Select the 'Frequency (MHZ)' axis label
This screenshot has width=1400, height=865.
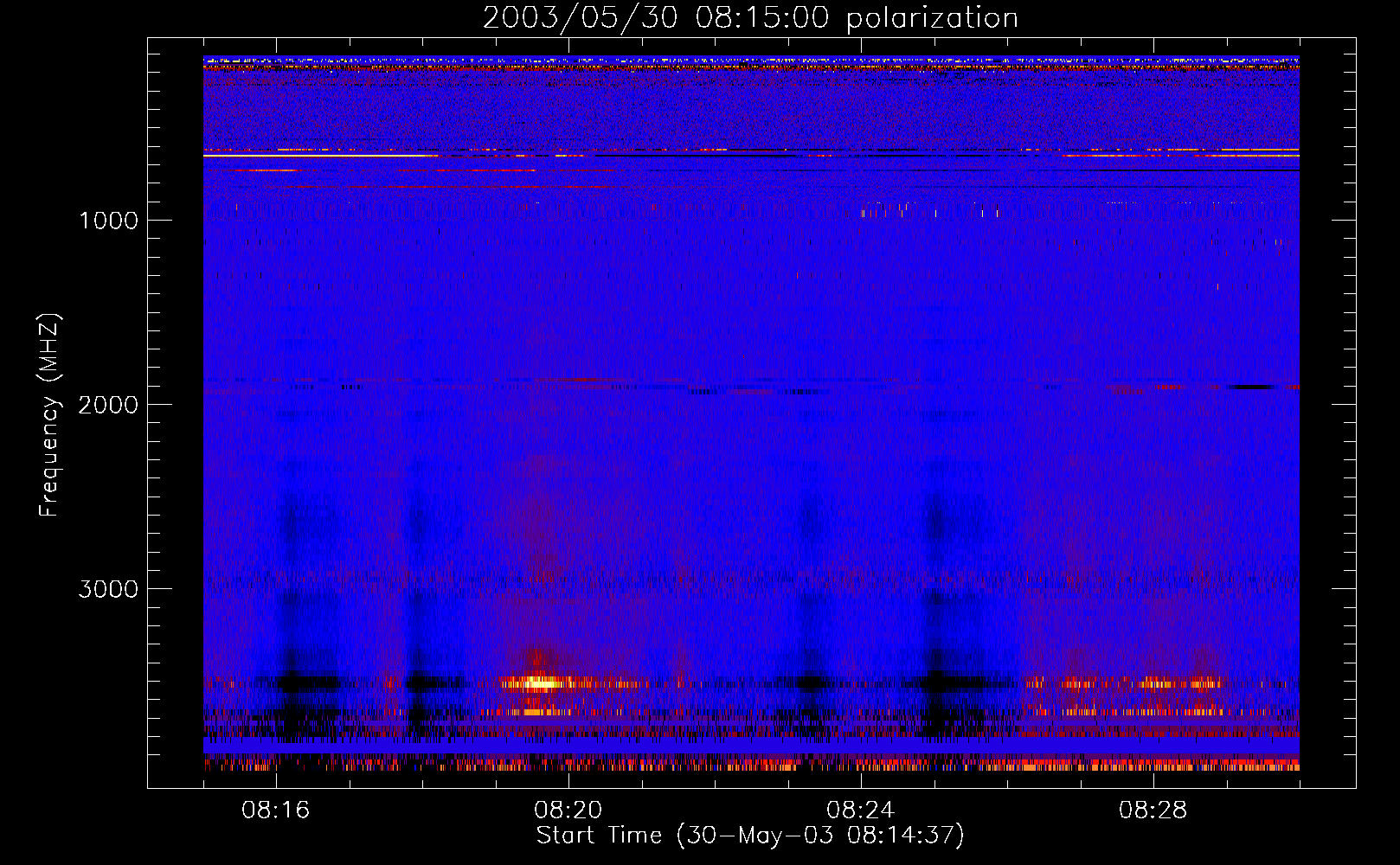[49, 415]
